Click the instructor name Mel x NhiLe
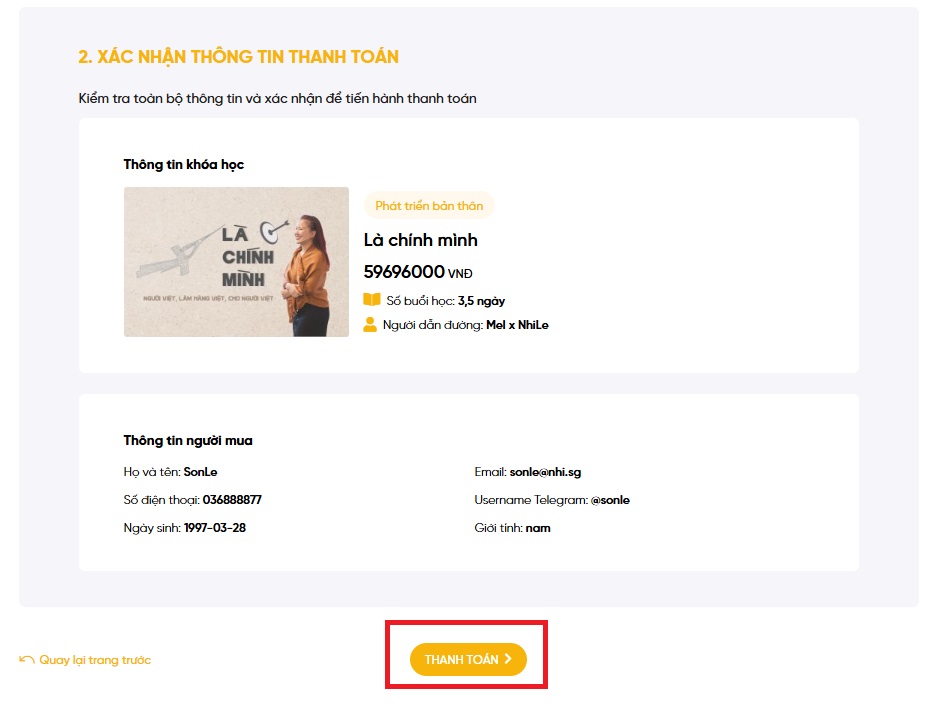 517,325
